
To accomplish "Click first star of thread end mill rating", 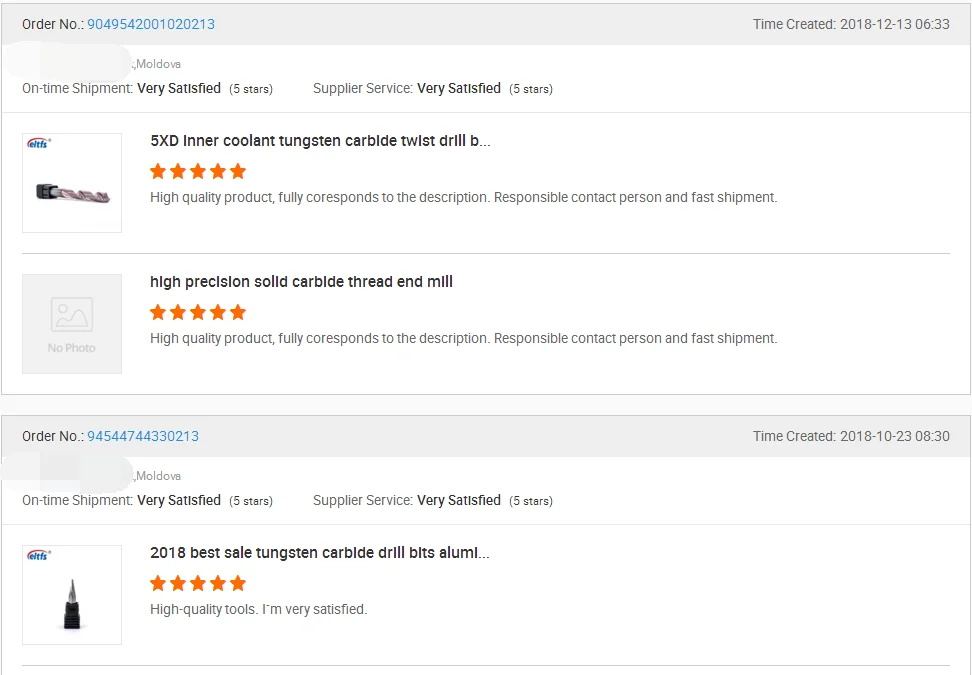I will tap(158, 312).
